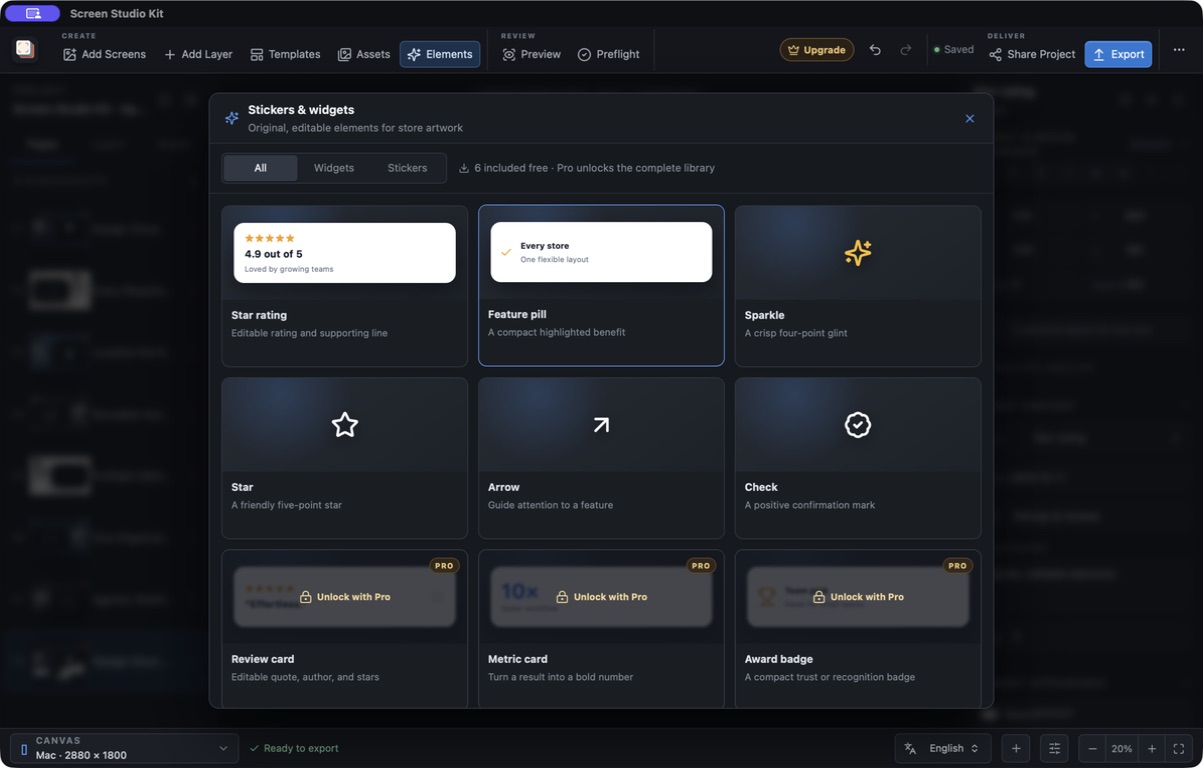Open the sliders settings icon

click(1054, 748)
